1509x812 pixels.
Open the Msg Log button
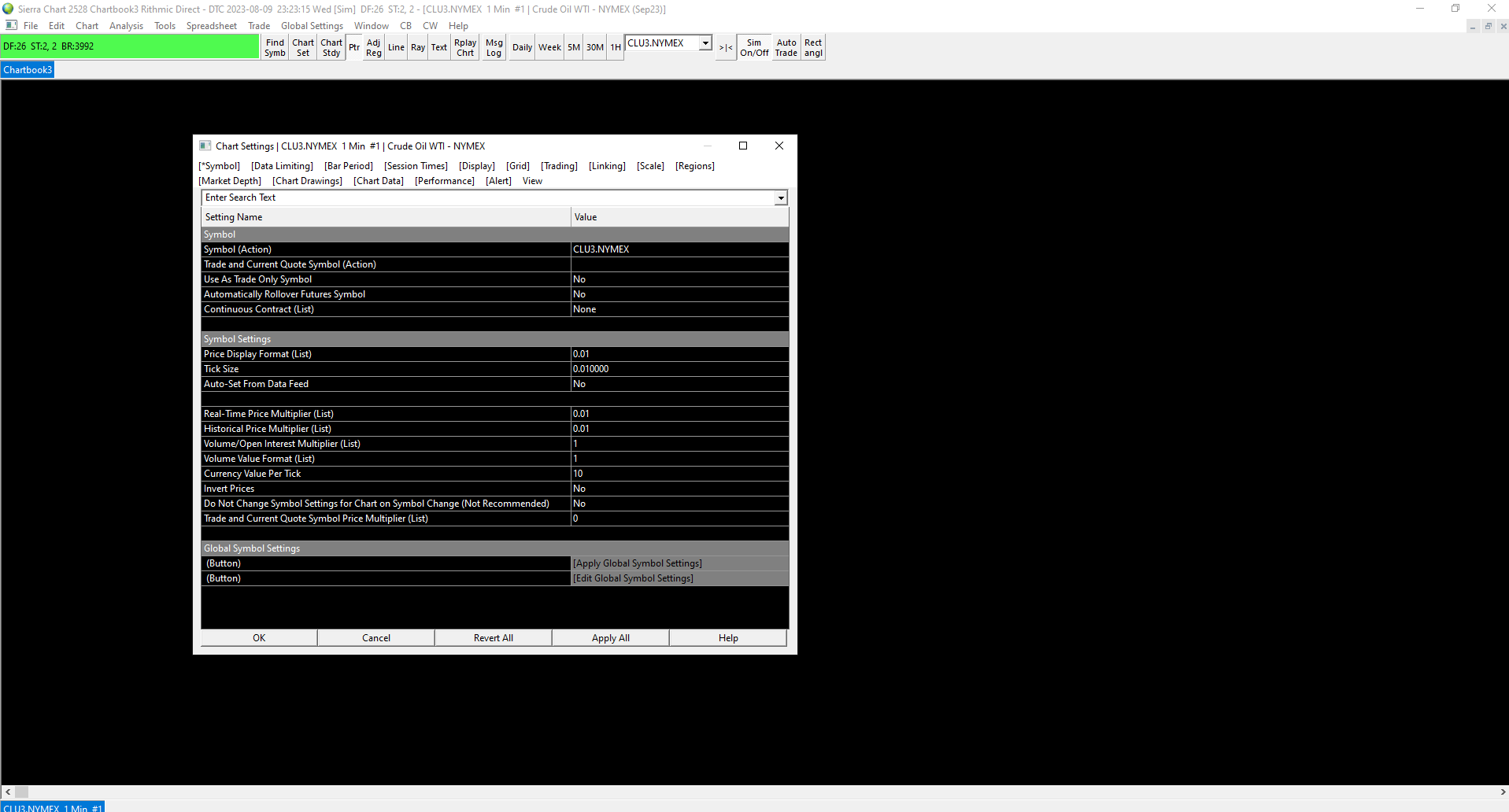[x=494, y=47]
